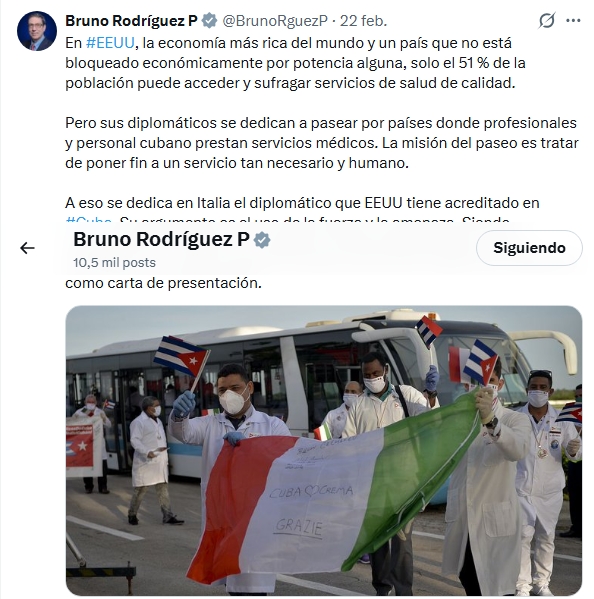Click the 10,5 mil posts count
The width and height of the screenshot is (594, 599).
[x=115, y=262]
